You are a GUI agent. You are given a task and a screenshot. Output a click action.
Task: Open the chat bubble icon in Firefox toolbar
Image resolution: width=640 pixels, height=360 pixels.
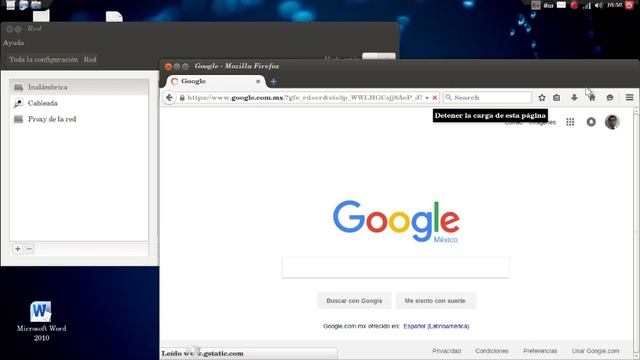(610, 98)
